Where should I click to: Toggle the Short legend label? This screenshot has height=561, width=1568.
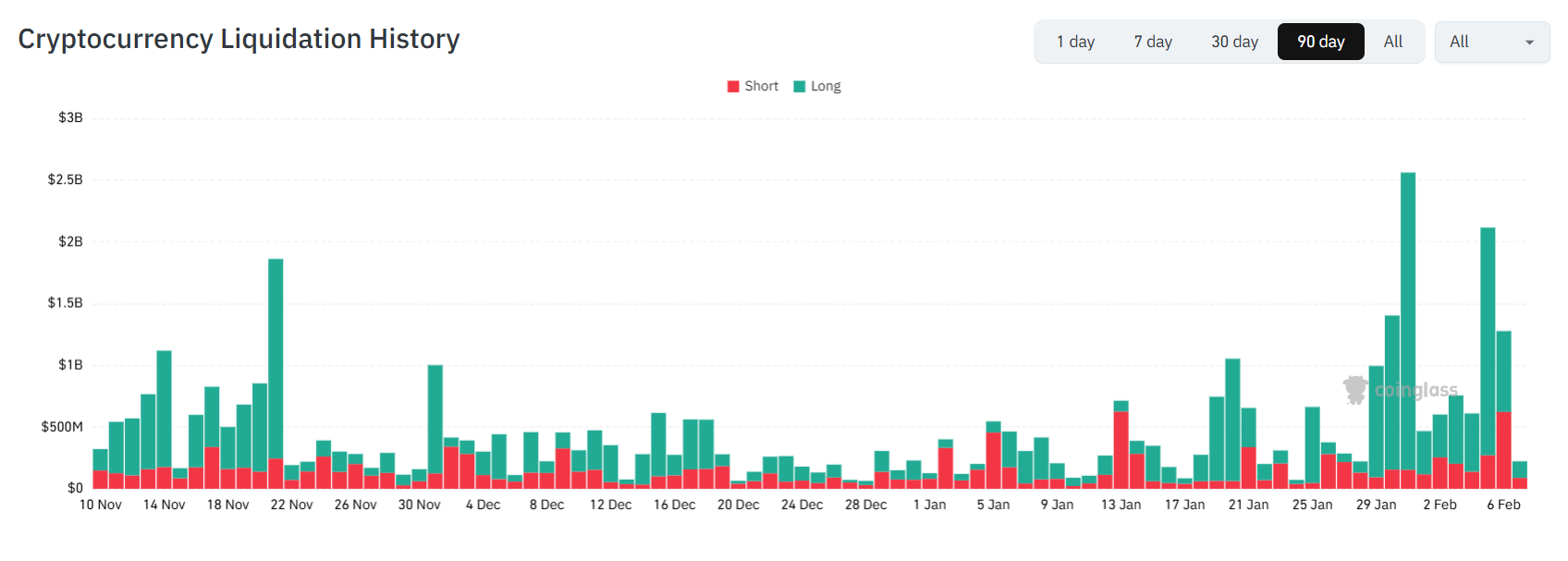761,86
